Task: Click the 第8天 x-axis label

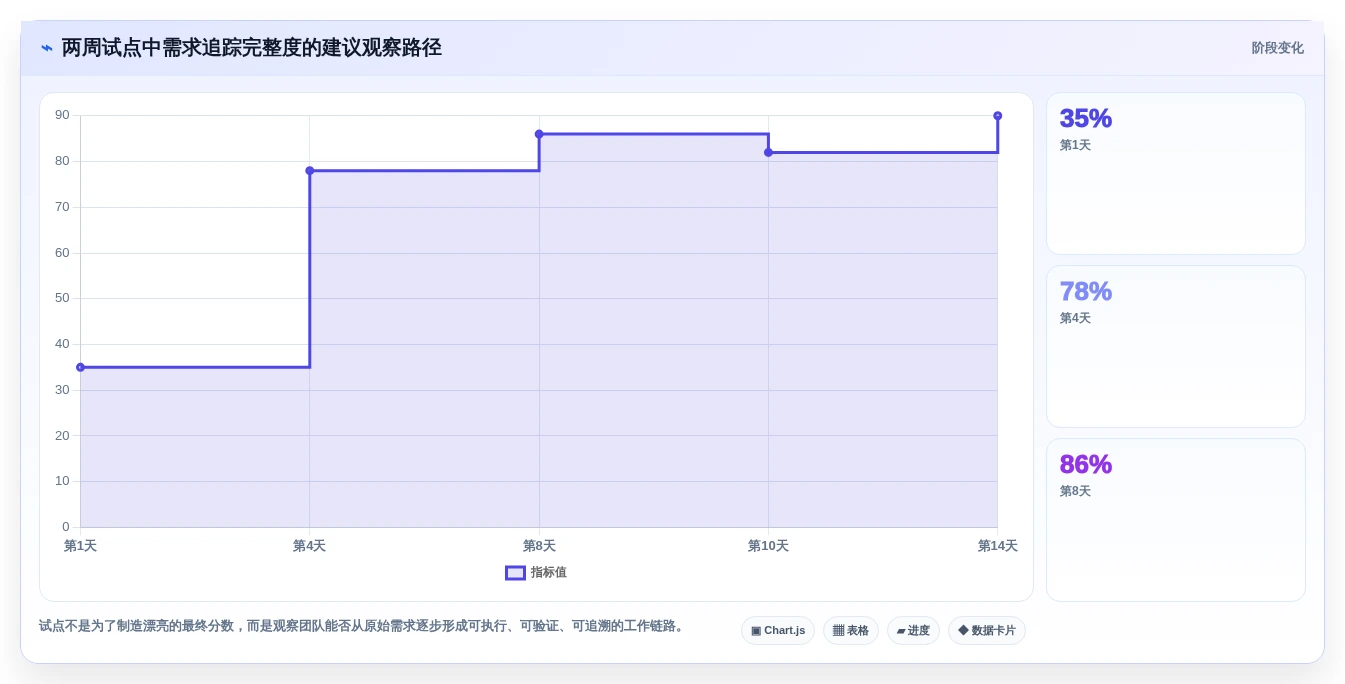Action: click(x=539, y=546)
